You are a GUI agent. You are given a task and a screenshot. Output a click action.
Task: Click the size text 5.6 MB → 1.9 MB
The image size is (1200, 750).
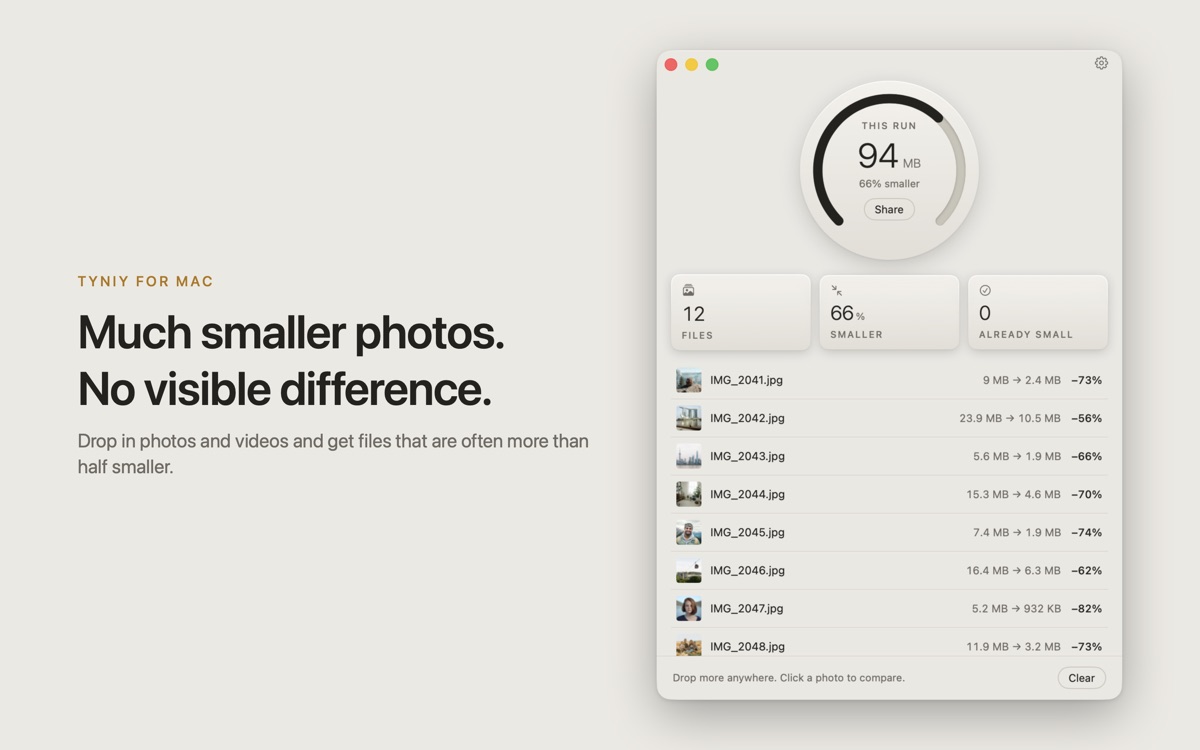[x=1017, y=456]
